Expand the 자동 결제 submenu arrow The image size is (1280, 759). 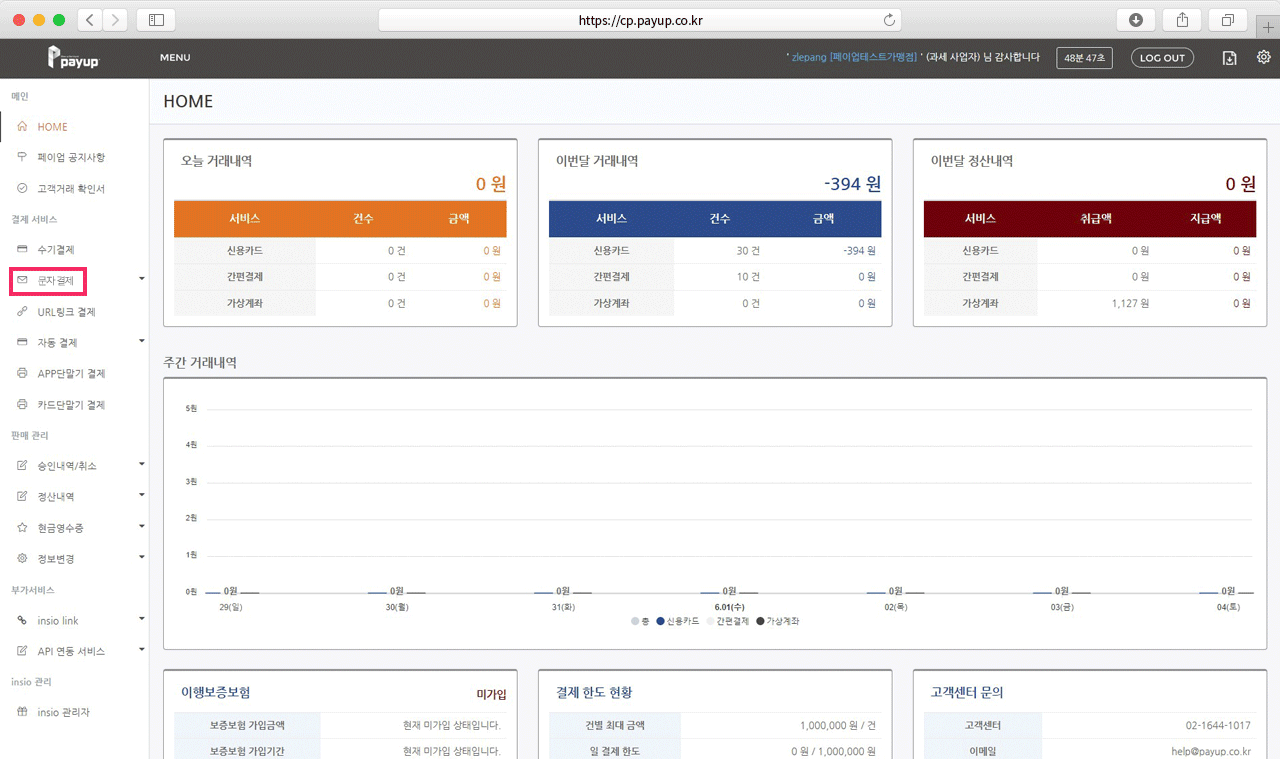pos(141,340)
